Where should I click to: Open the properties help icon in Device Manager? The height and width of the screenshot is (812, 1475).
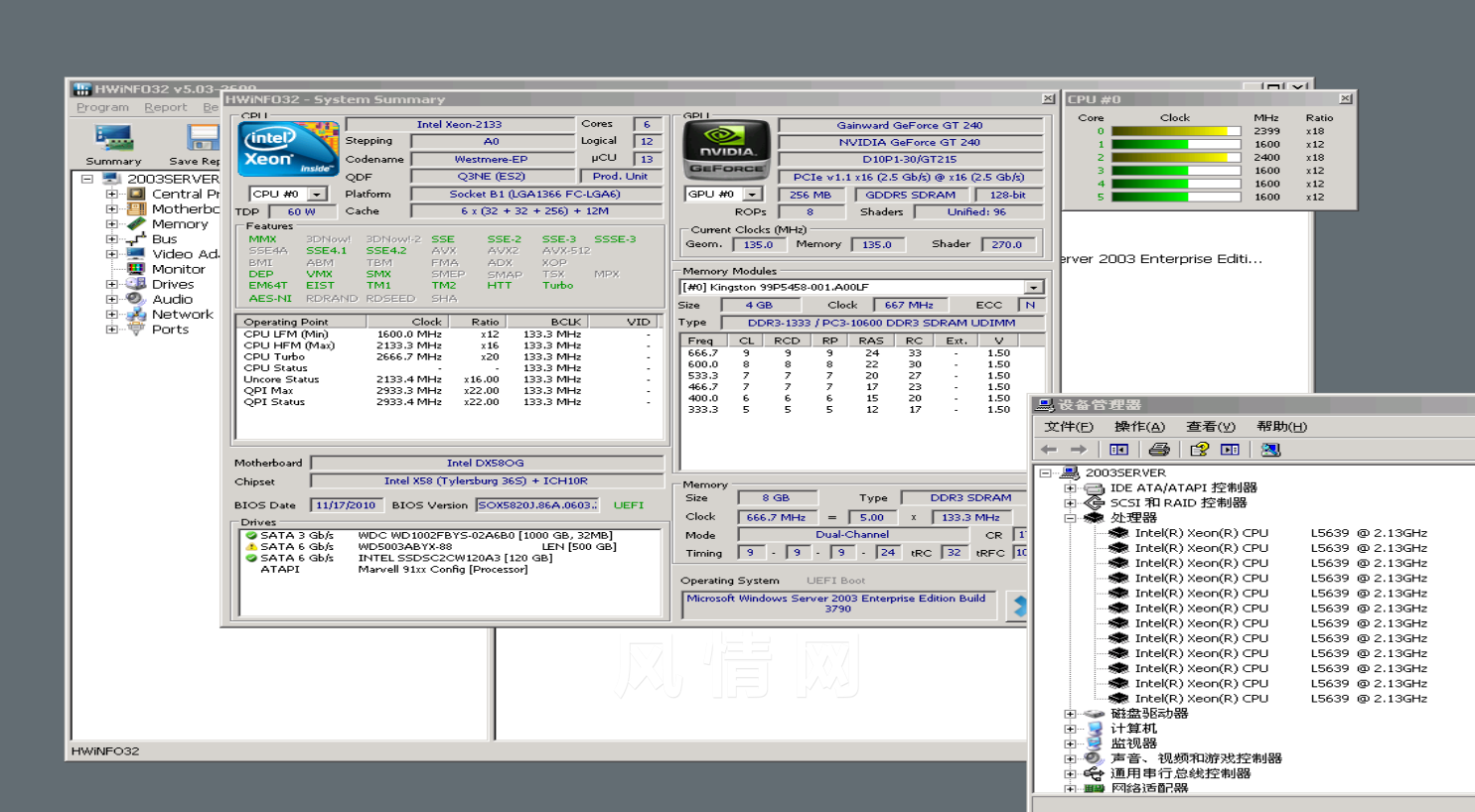tap(1199, 450)
